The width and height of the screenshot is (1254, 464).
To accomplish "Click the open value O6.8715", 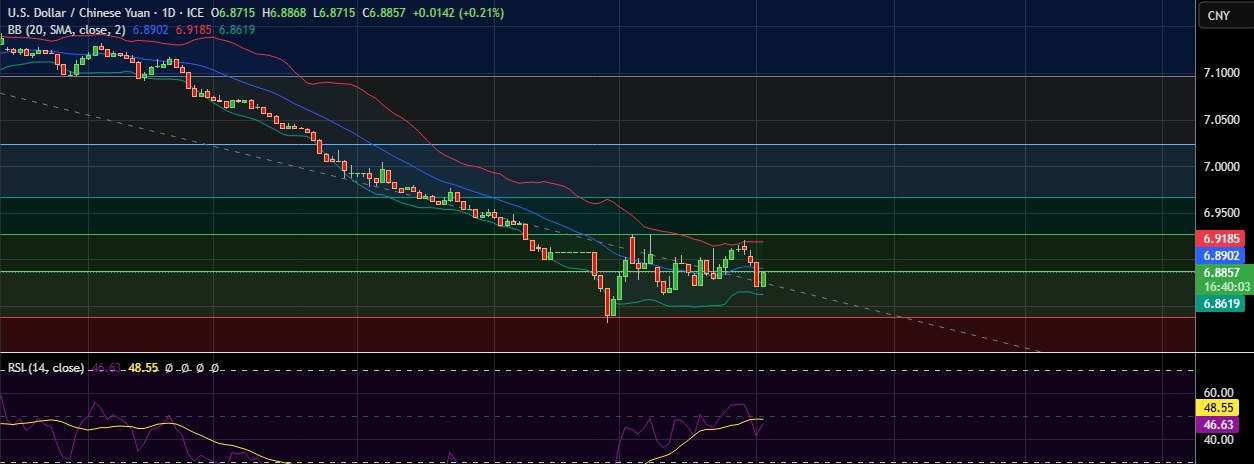I will coord(235,13).
